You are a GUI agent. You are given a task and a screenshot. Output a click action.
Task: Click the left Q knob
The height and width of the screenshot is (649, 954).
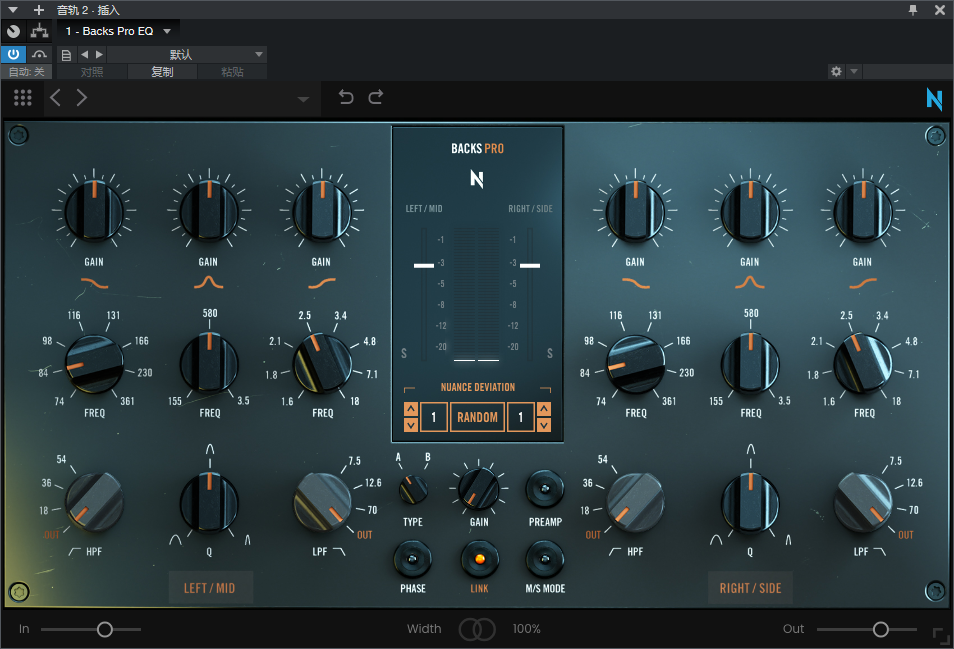click(x=209, y=503)
